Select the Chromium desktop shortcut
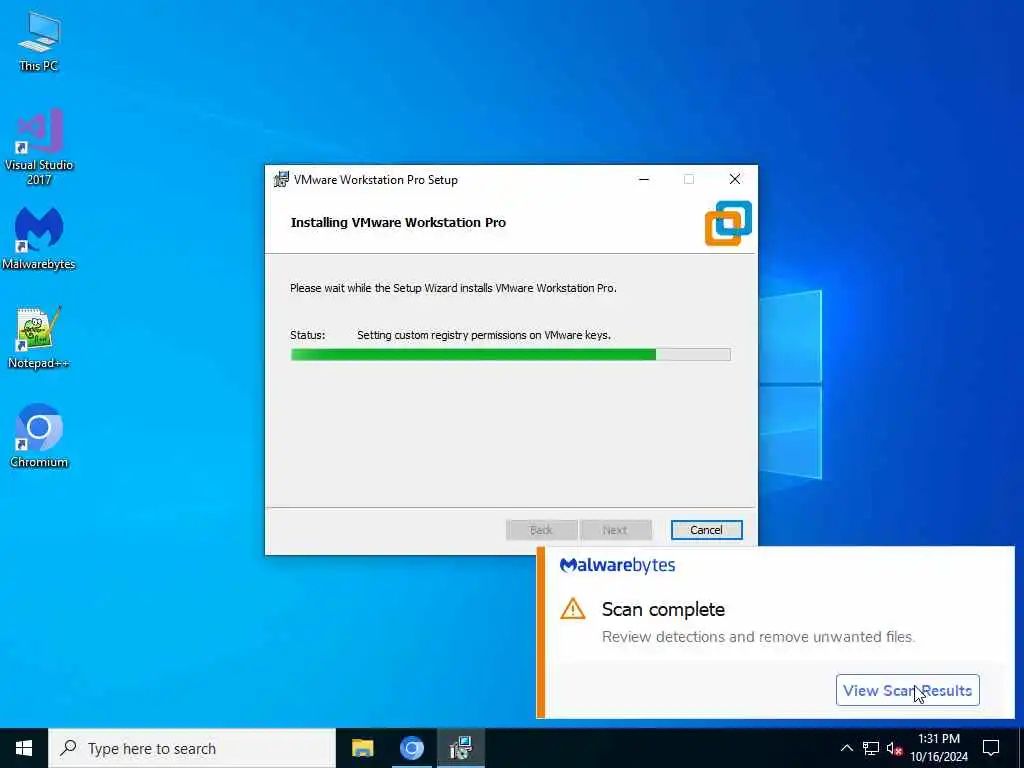Screen dimensions: 1024x768 39,436
